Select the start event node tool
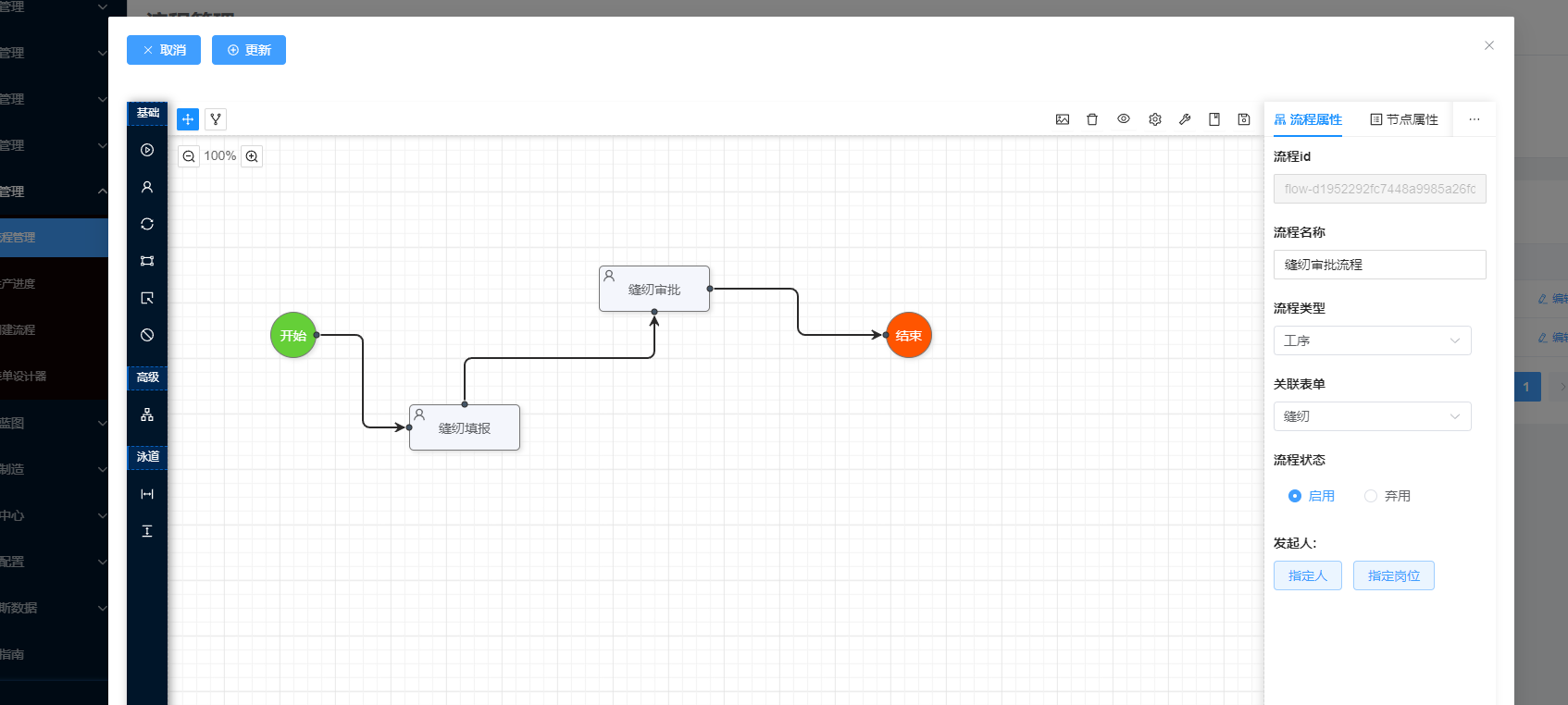This screenshot has height=705, width=1568. pos(147,150)
